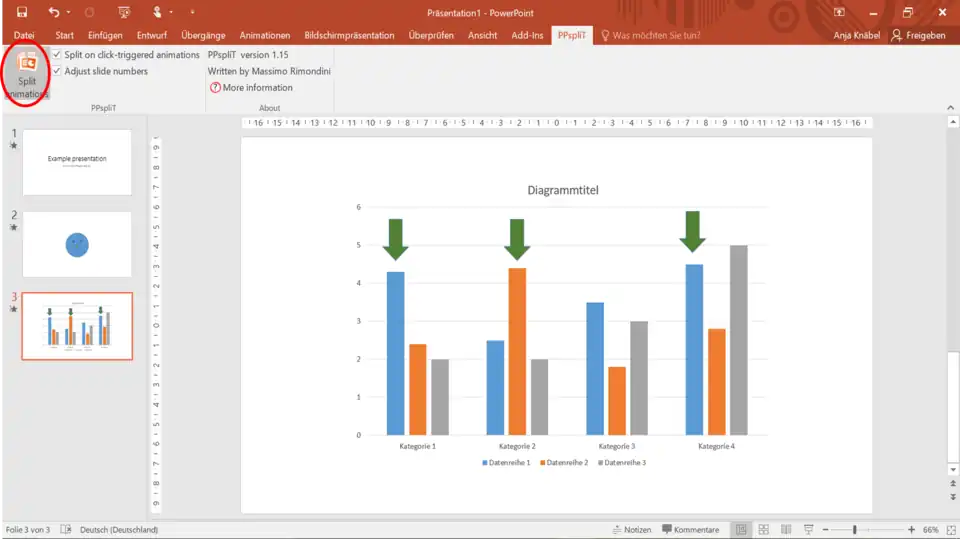Click the Freigeben share button
The height and width of the screenshot is (539, 960).
(918, 35)
